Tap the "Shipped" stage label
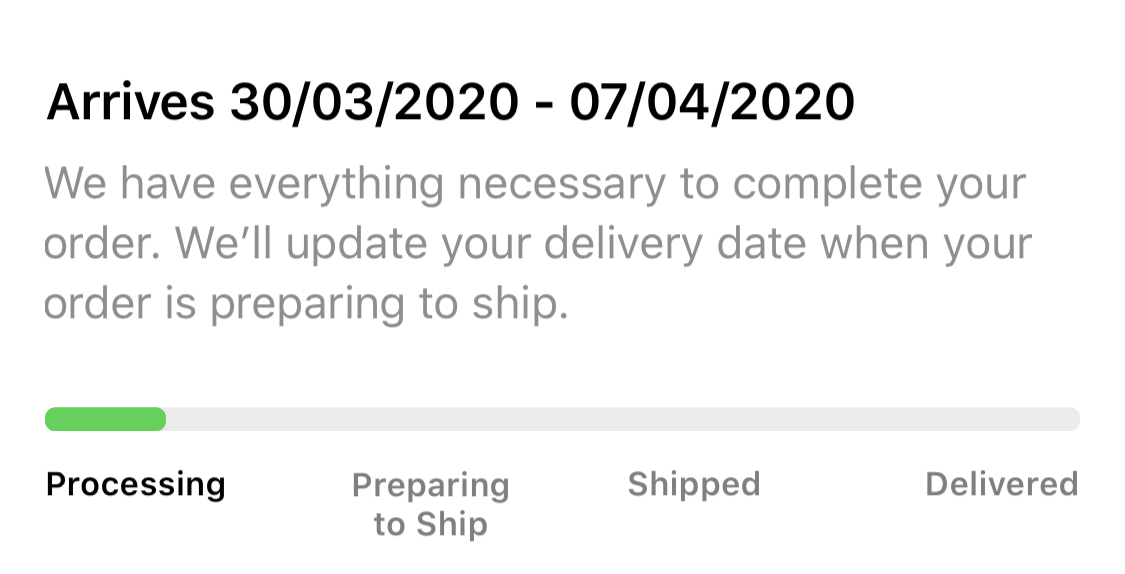This screenshot has width=1125, height=574. tap(694, 484)
